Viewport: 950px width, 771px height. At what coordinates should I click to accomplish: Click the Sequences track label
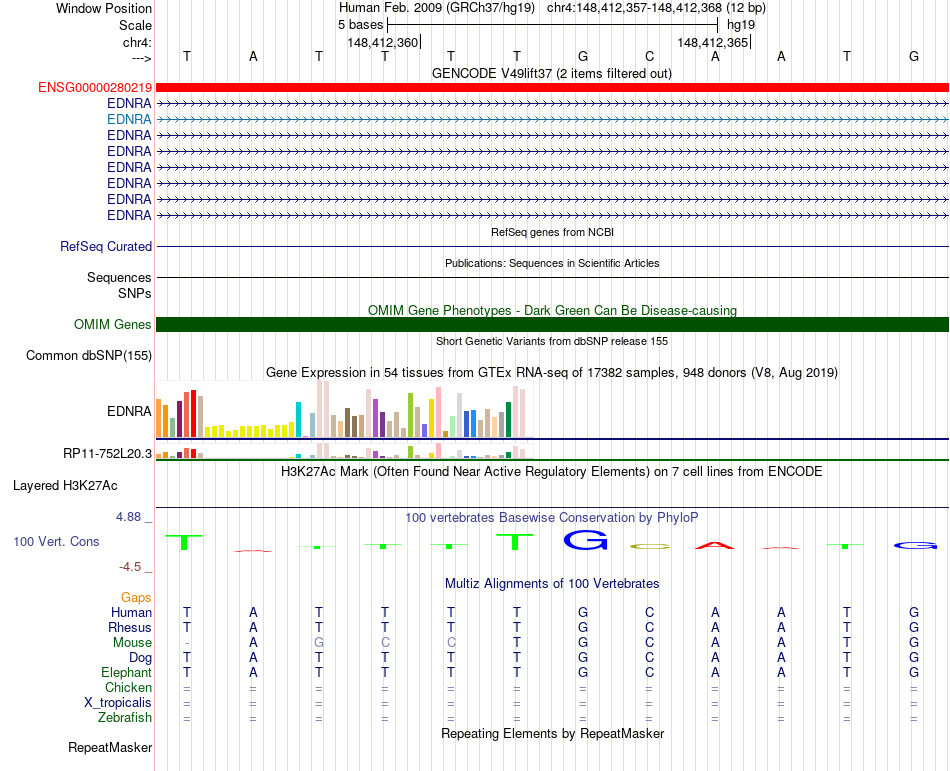click(119, 277)
